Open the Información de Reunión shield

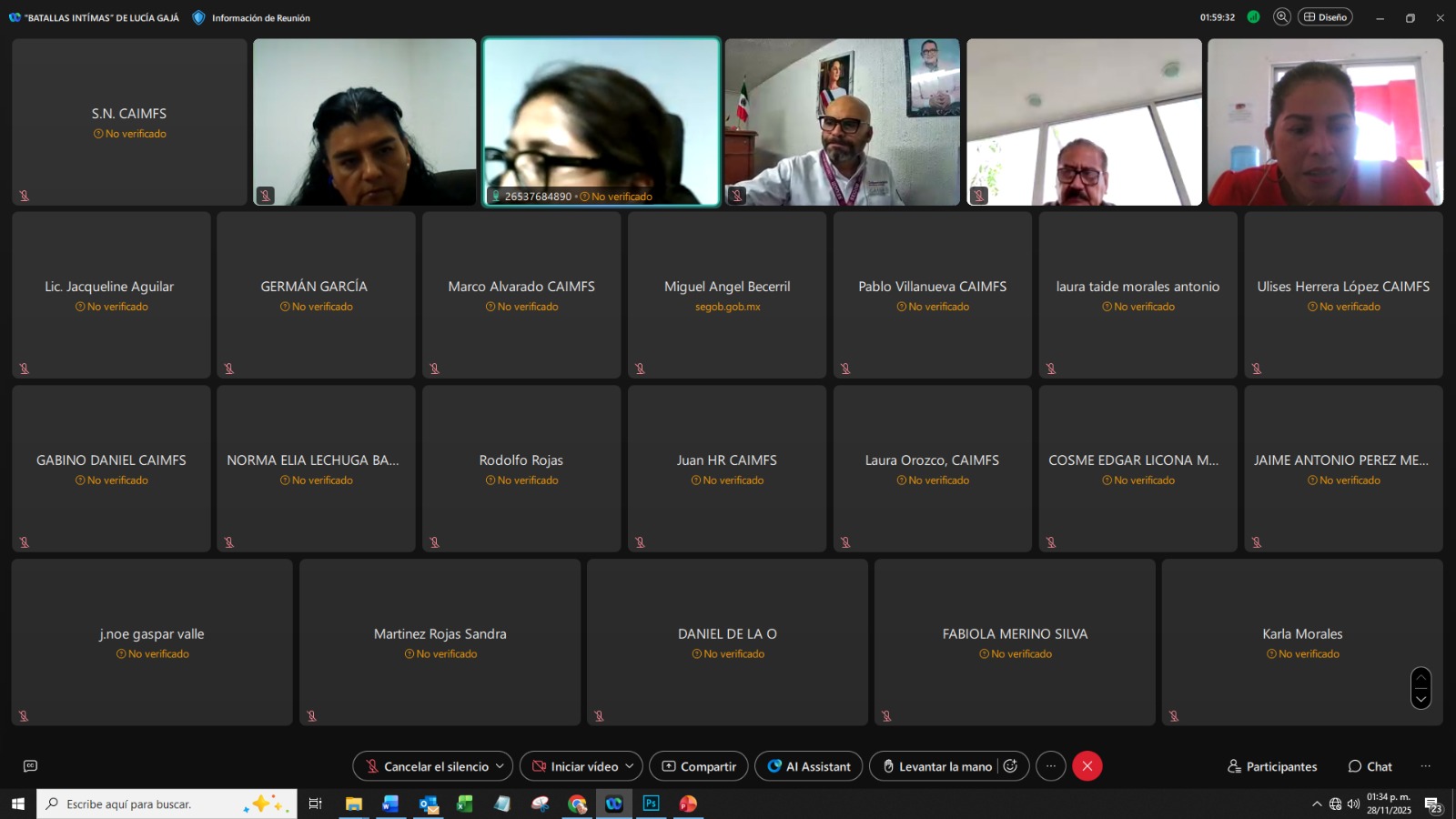pos(198,17)
